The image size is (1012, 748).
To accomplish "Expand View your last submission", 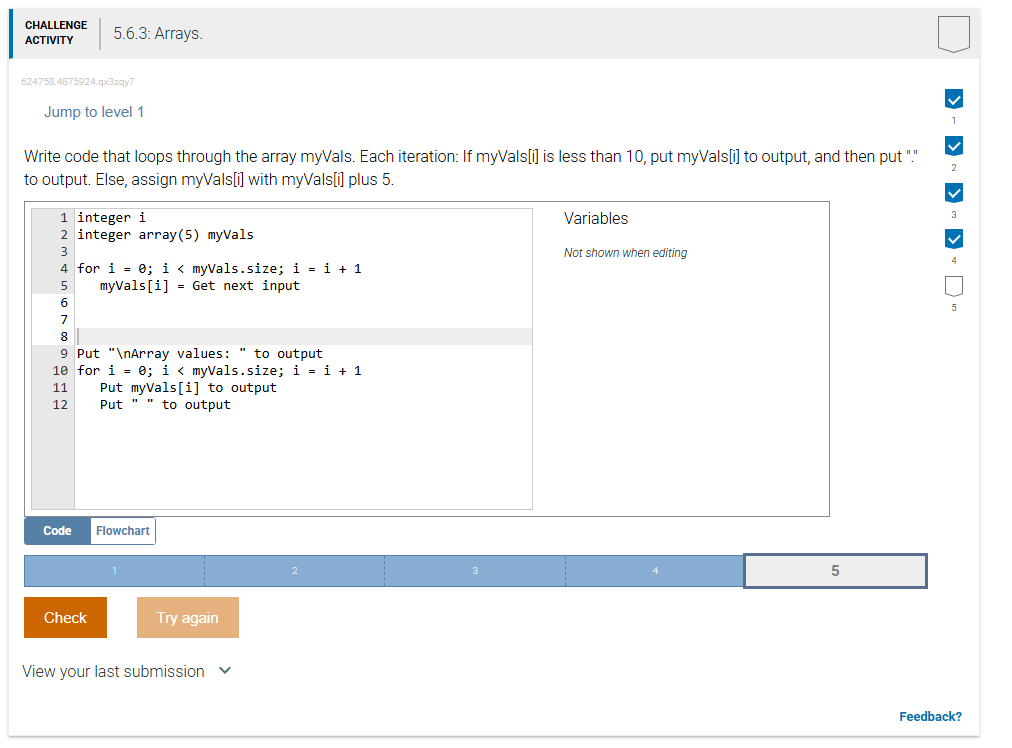I will [114, 671].
